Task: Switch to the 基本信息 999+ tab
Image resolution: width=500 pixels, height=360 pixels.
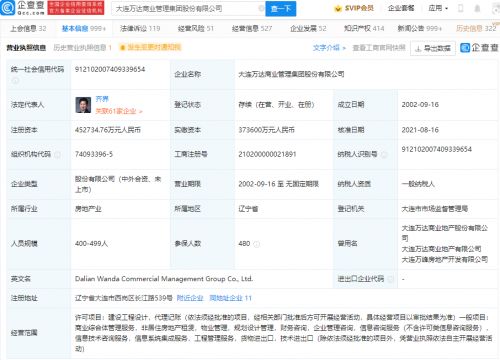Action: coord(84,29)
